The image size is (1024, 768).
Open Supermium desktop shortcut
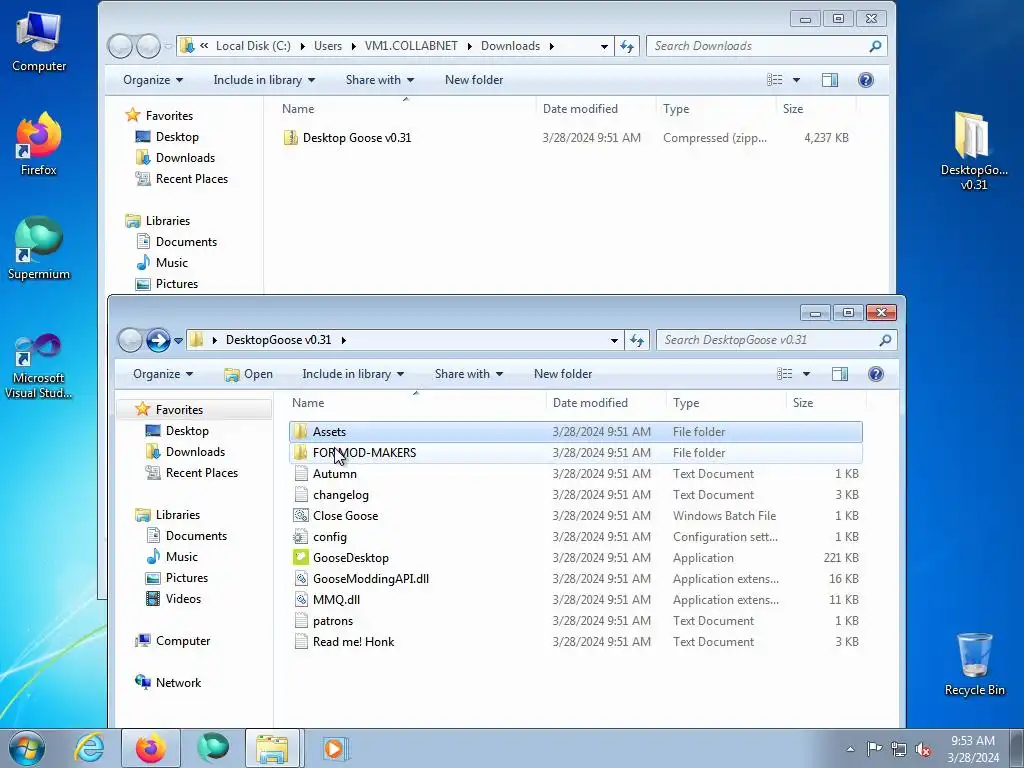pyautogui.click(x=39, y=249)
